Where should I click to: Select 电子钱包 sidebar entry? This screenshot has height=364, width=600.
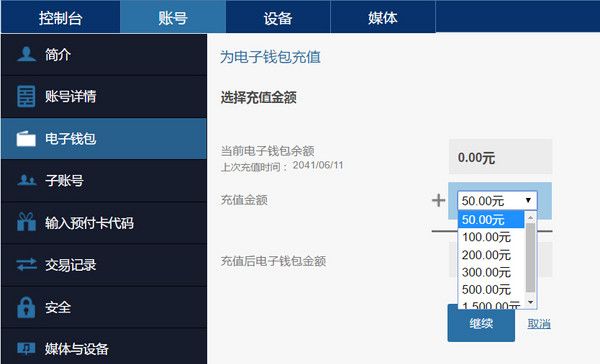click(104, 139)
